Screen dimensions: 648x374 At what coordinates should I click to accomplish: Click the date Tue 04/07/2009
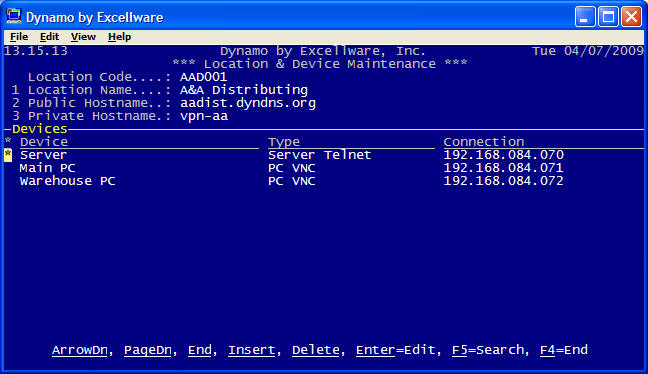point(588,51)
